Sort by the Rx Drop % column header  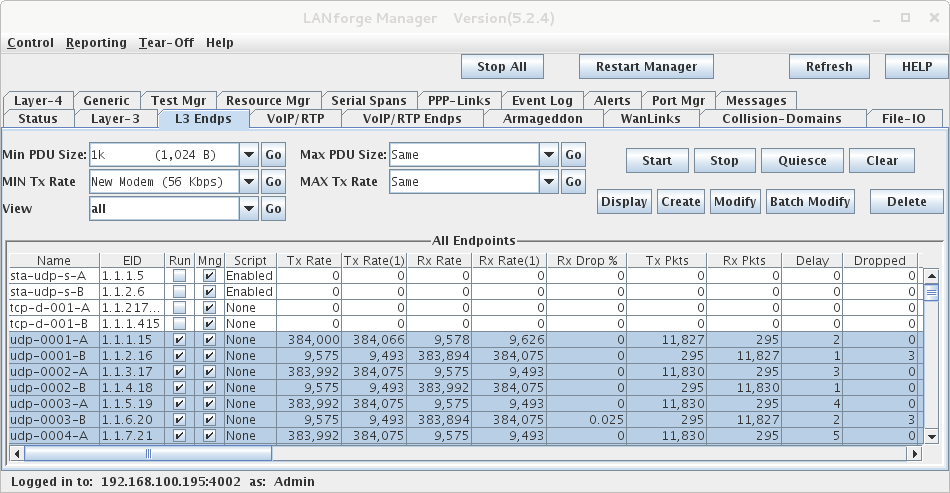(x=587, y=260)
